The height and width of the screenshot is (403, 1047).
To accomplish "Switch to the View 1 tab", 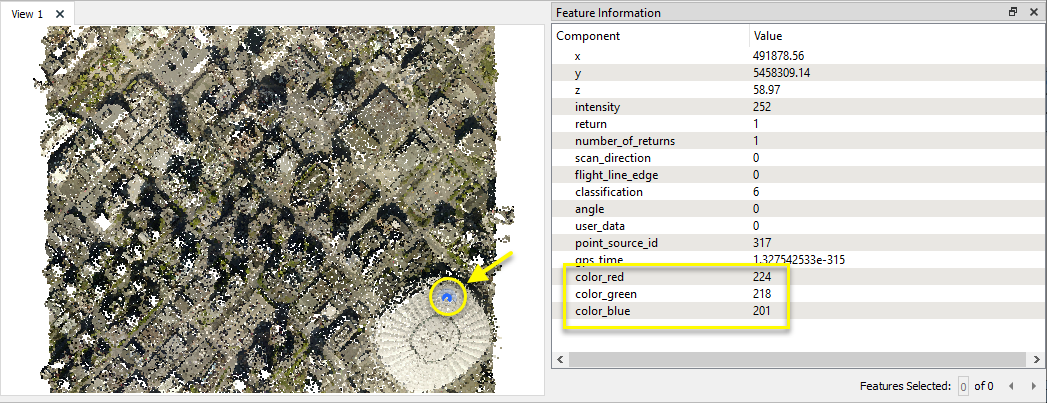I will [x=27, y=14].
